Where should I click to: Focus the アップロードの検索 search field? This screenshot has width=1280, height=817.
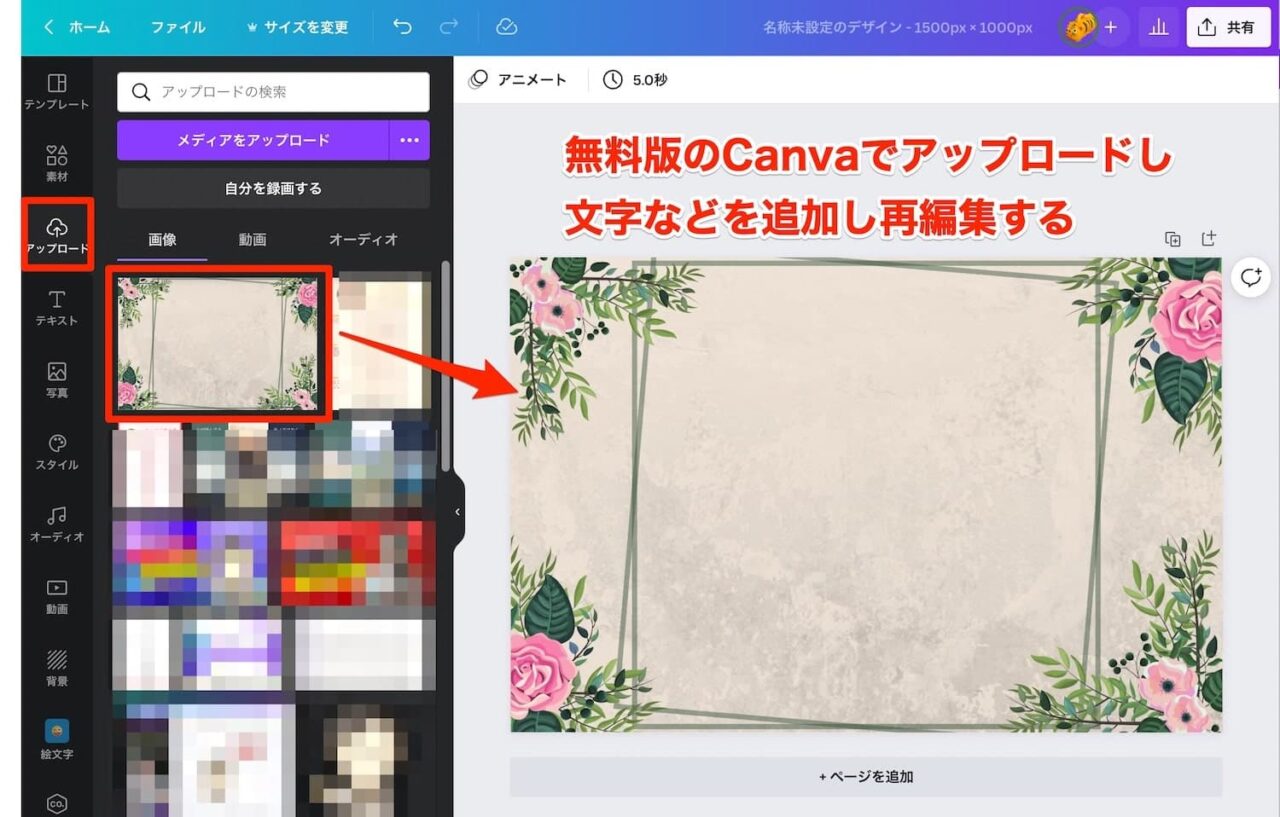click(x=273, y=92)
